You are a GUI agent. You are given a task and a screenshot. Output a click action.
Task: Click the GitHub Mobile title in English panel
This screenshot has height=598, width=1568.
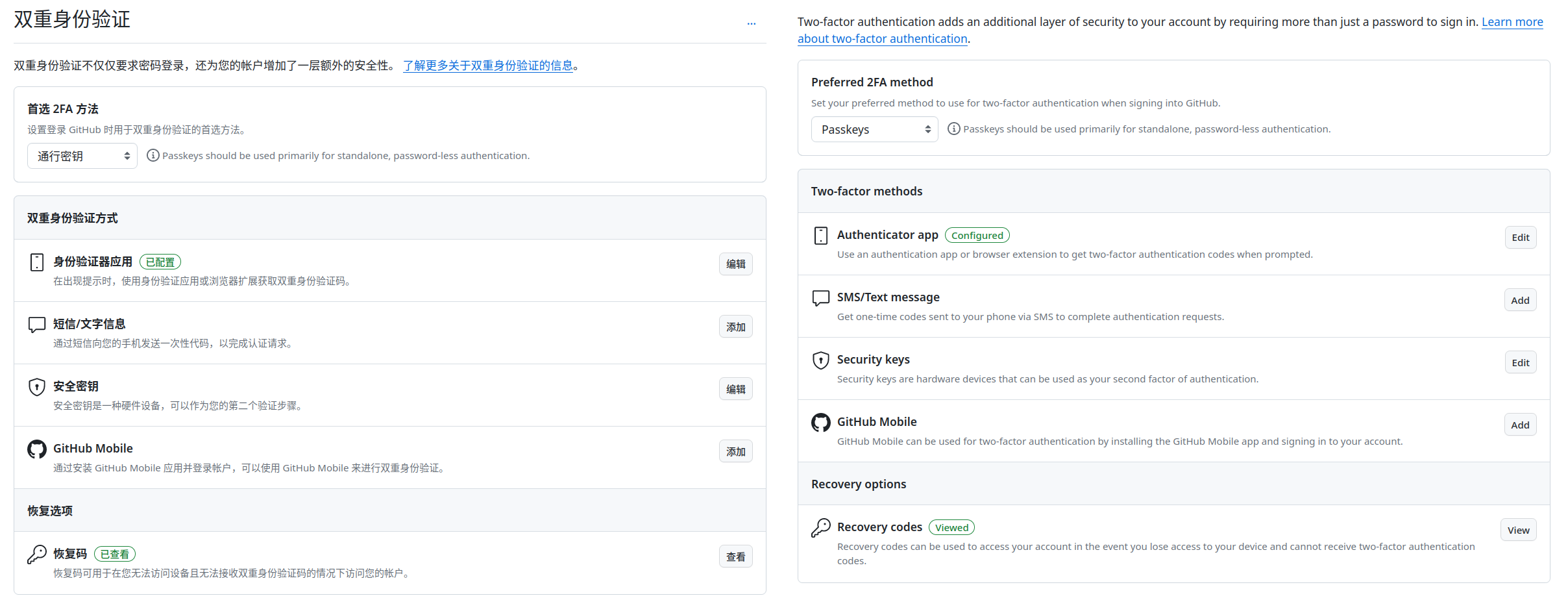877,422
